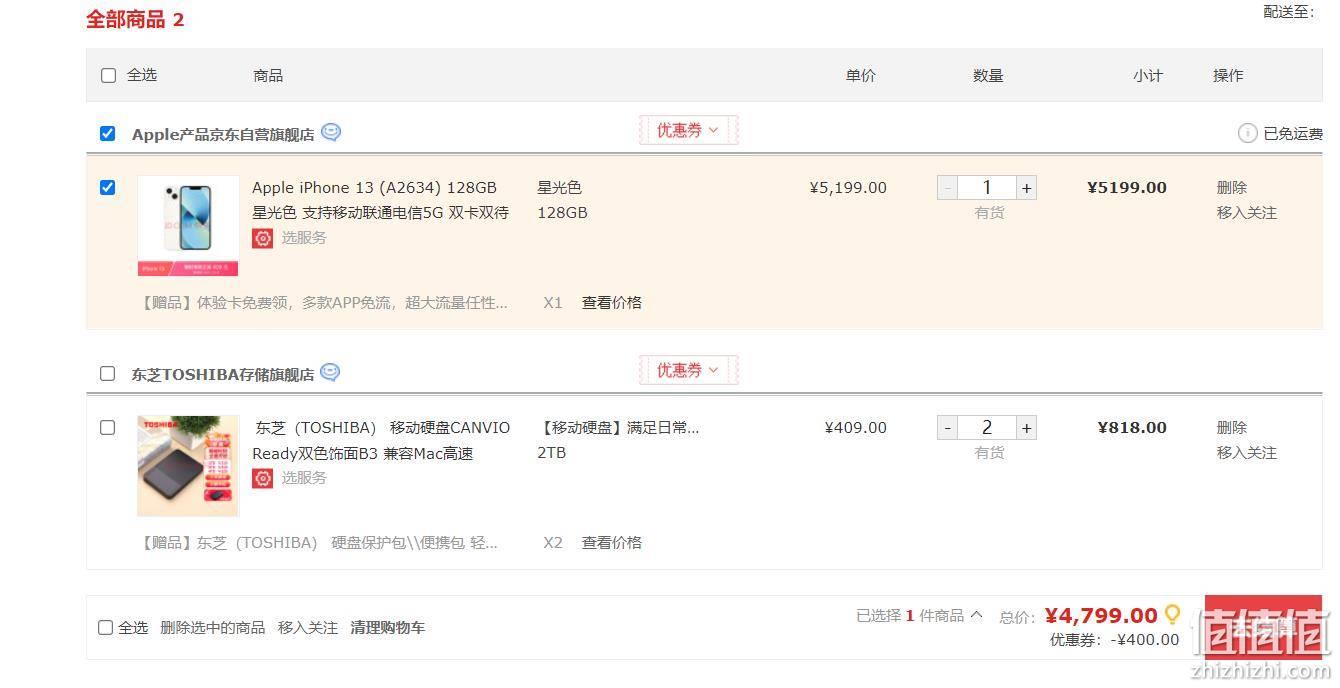
Task: Open Apple产品京东自营旗舰店 store link
Action: (x=223, y=134)
